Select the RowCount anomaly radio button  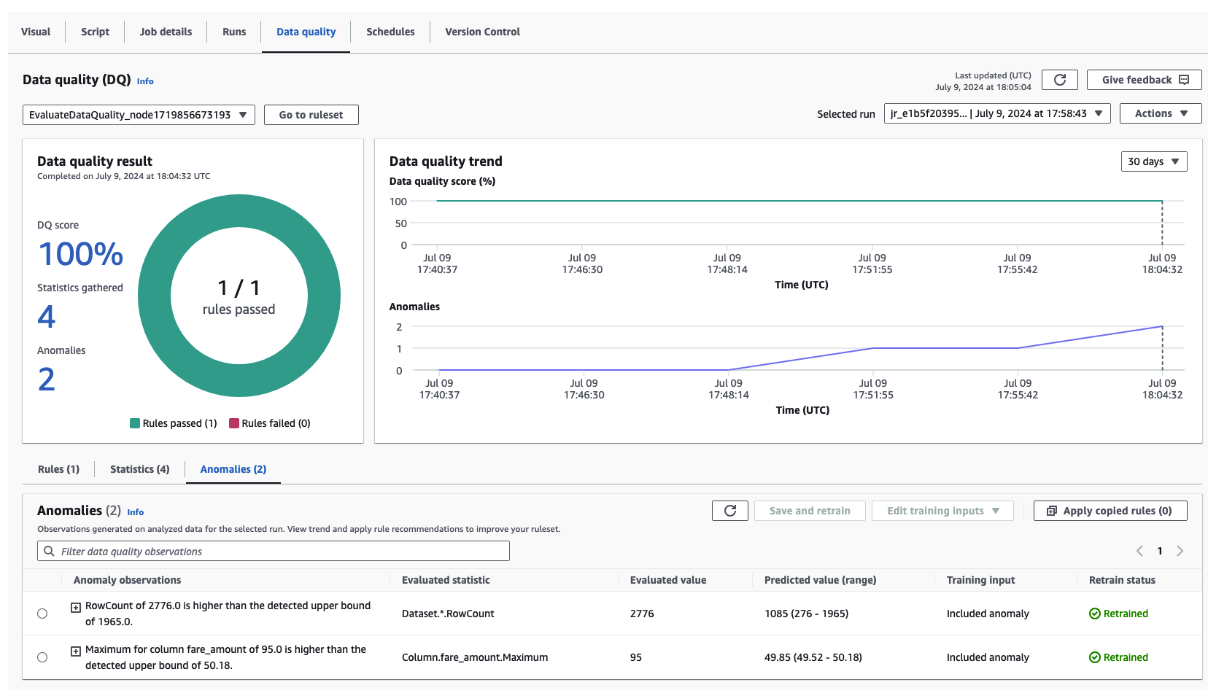pyautogui.click(x=42, y=614)
